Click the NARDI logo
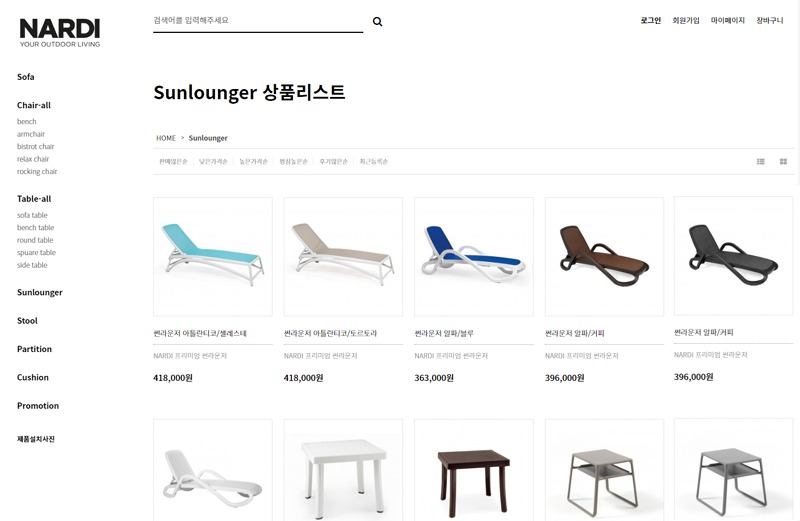800x521 pixels. coord(60,33)
